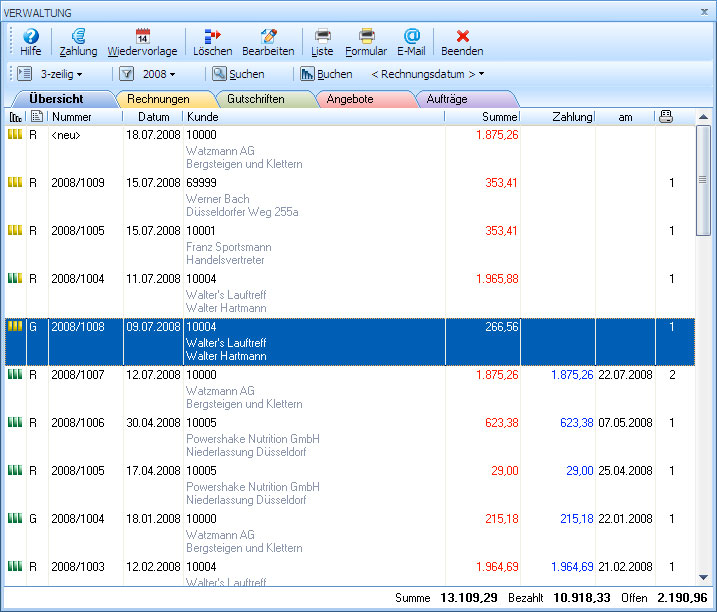Click the status bars column header icon

(16, 117)
